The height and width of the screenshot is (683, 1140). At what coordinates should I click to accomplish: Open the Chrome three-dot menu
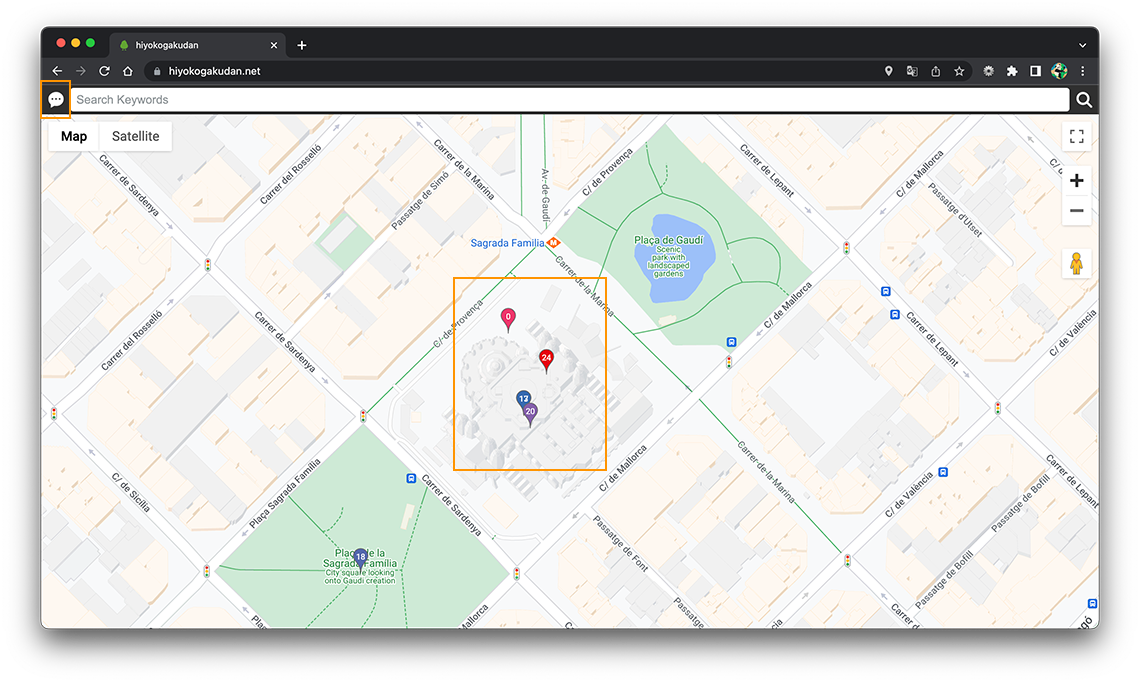(x=1083, y=71)
